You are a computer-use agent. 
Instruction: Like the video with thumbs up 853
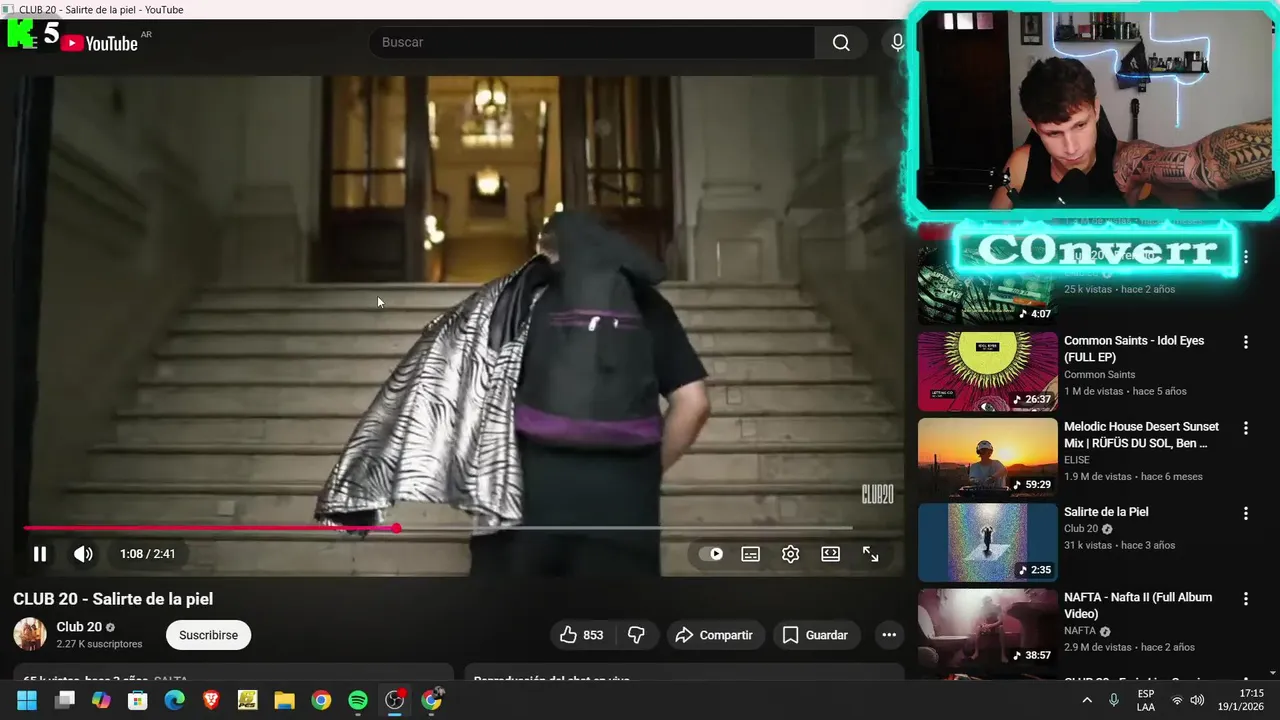tap(581, 635)
